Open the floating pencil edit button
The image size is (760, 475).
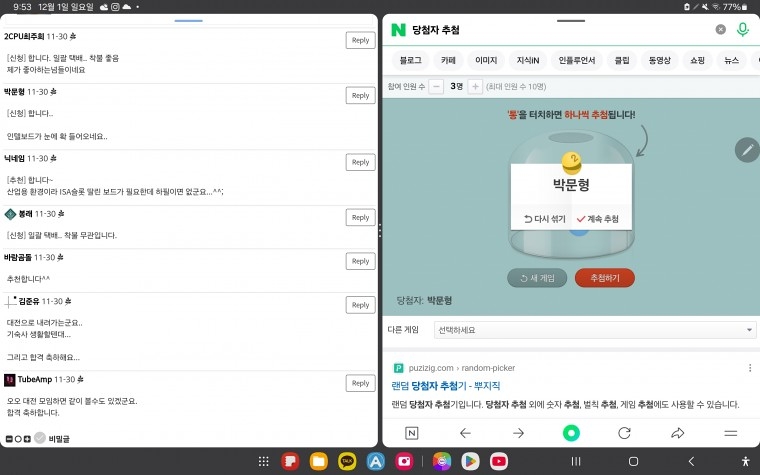point(747,150)
